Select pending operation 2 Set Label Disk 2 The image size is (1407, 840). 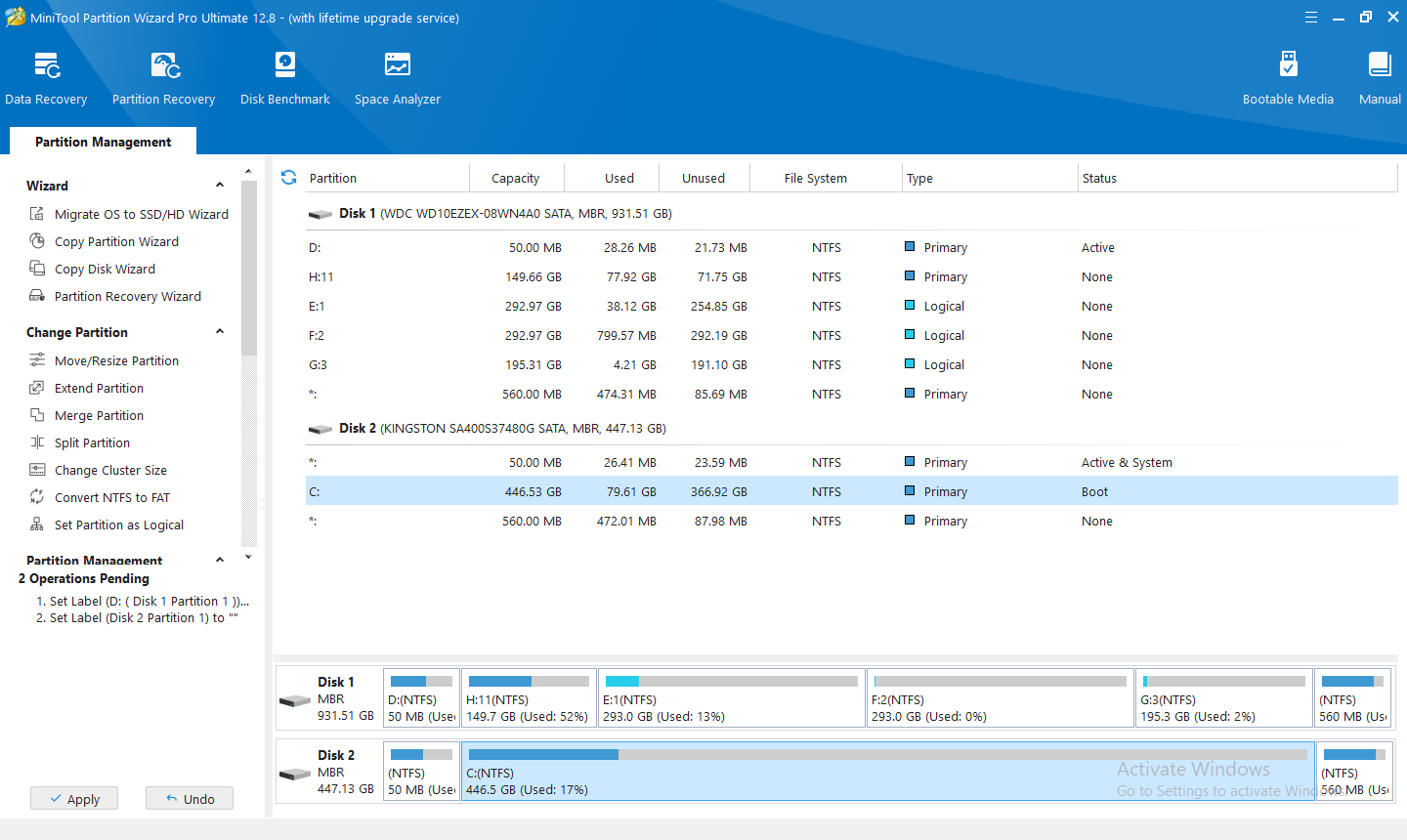[x=137, y=617]
